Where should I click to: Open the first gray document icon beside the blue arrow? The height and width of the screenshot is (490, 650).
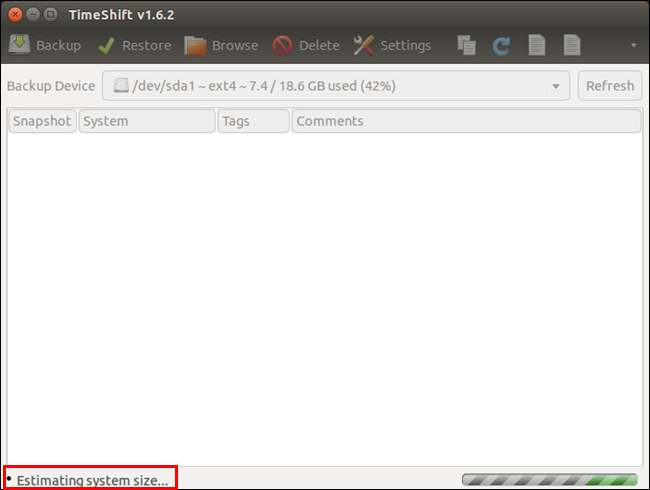click(537, 45)
